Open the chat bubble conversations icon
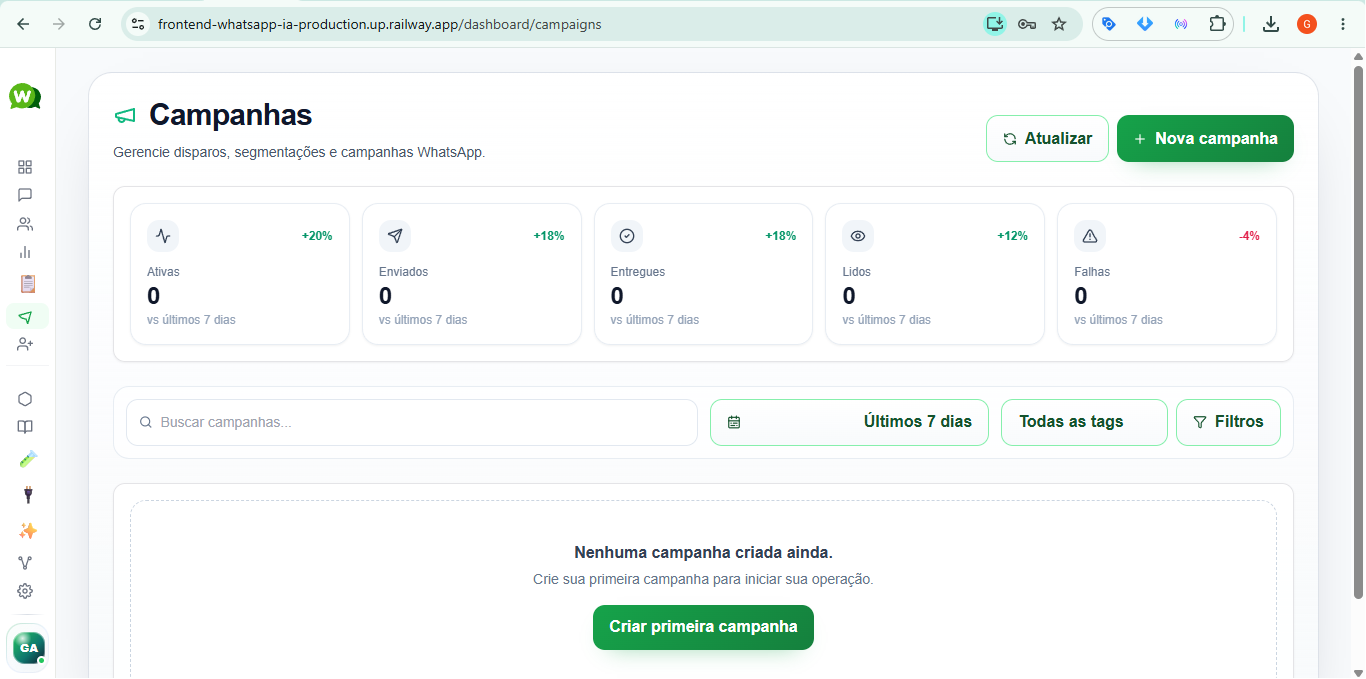The image size is (1366, 679). pyautogui.click(x=25, y=195)
